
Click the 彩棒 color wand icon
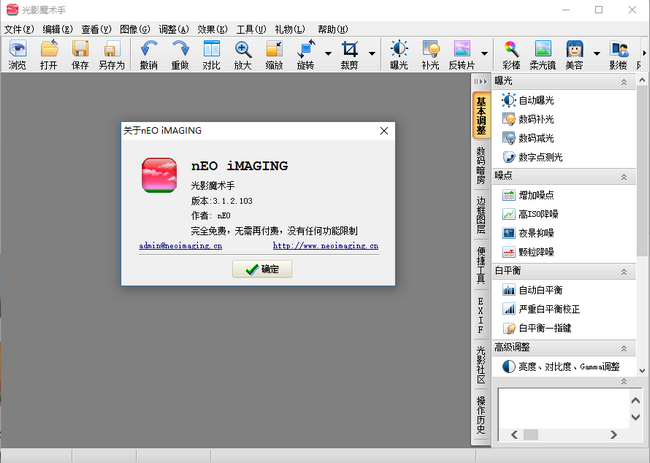(x=512, y=55)
